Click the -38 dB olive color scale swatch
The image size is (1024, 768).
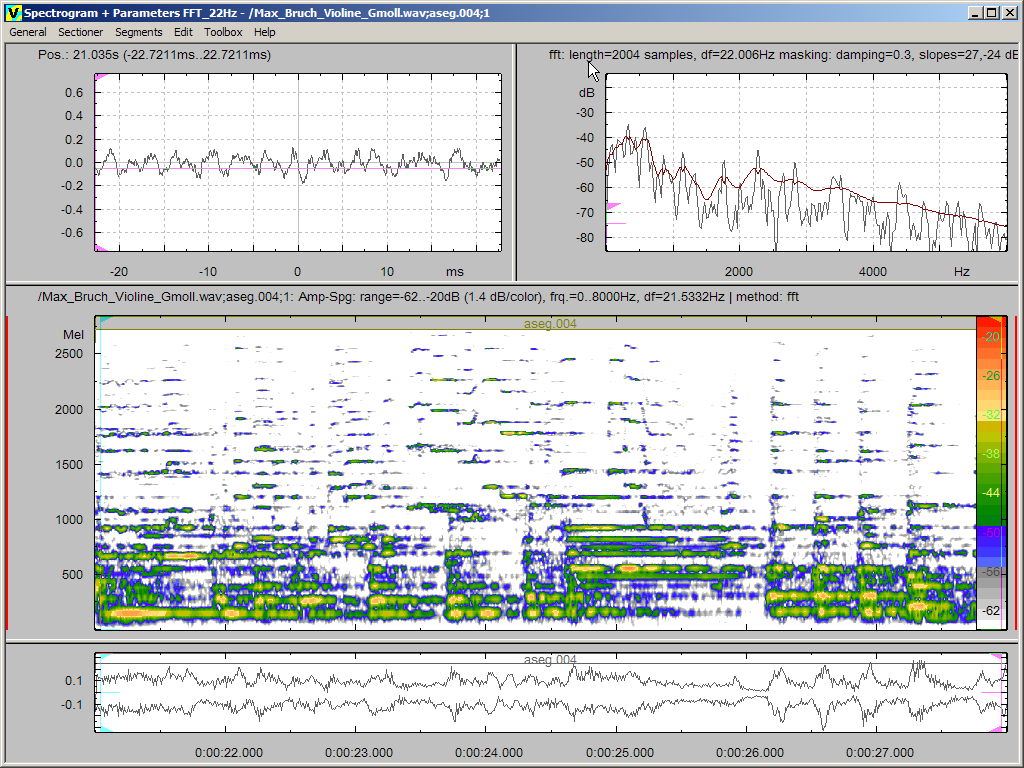990,453
